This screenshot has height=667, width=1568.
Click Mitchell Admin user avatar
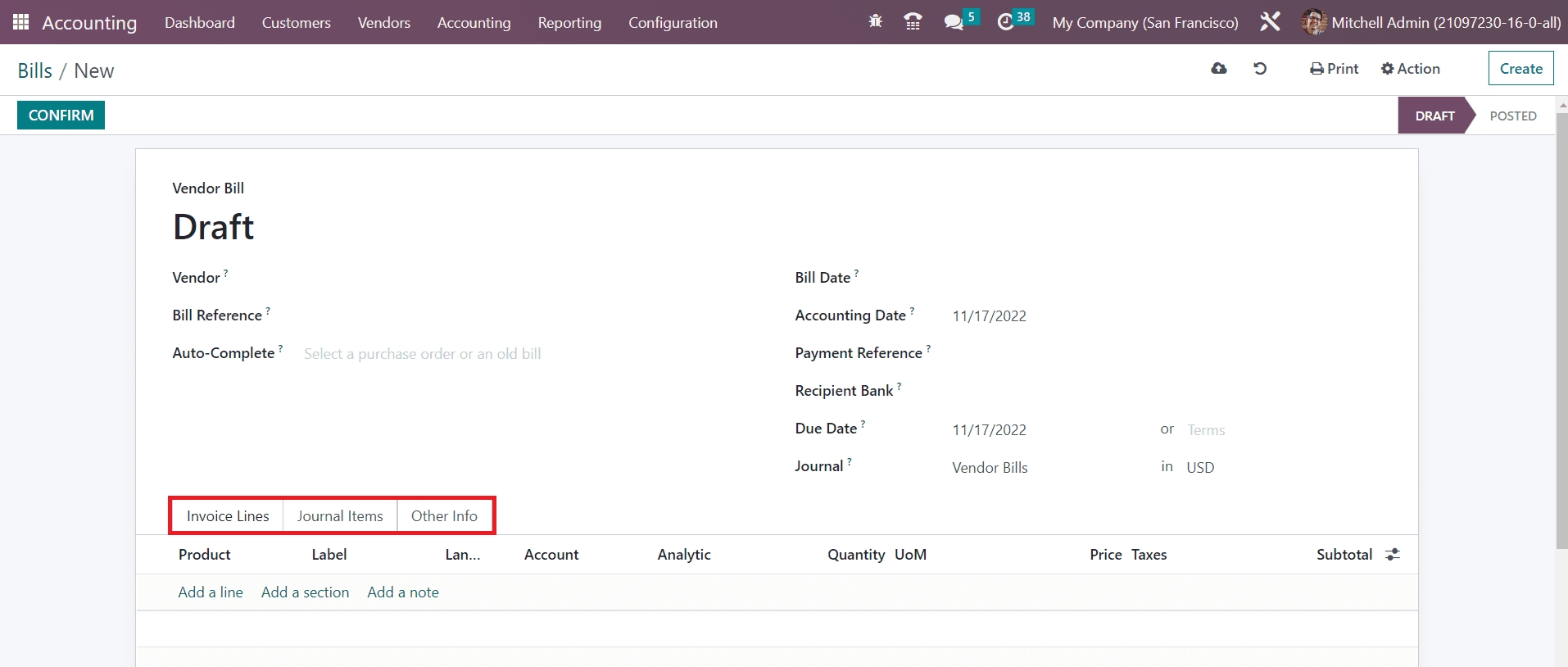click(x=1313, y=22)
